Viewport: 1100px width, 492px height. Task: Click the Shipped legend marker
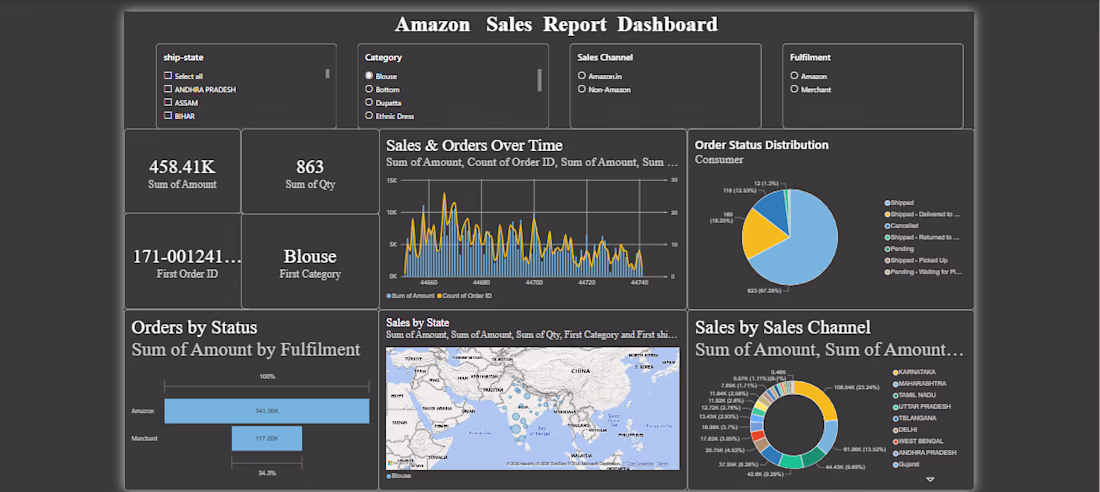(887, 203)
